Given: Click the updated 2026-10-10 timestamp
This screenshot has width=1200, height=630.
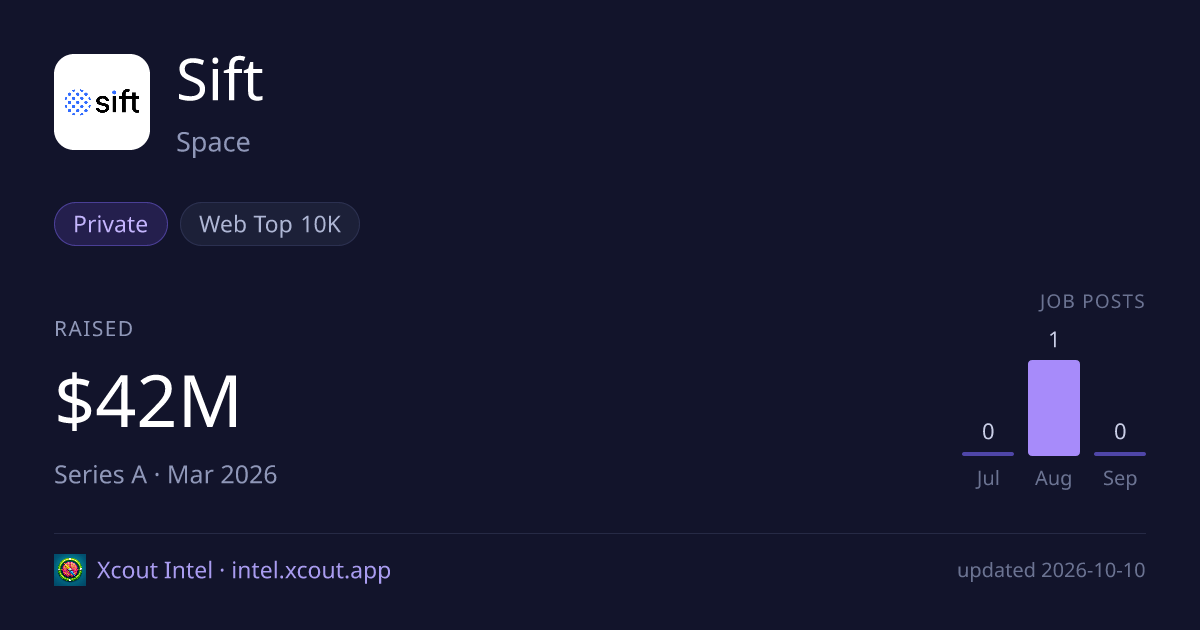Looking at the screenshot, I should click(x=1051, y=570).
